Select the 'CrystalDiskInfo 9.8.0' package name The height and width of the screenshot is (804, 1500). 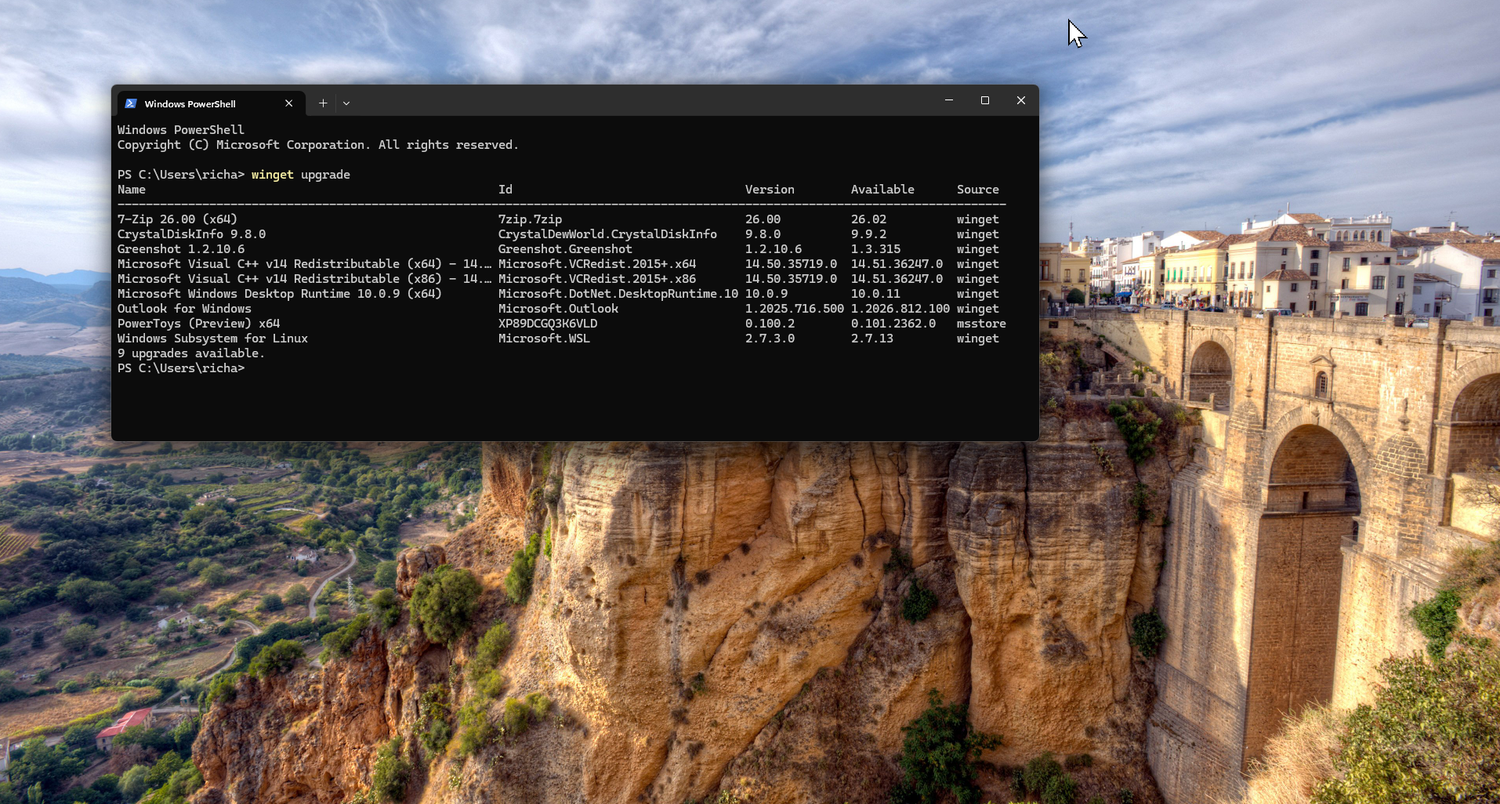(x=191, y=234)
